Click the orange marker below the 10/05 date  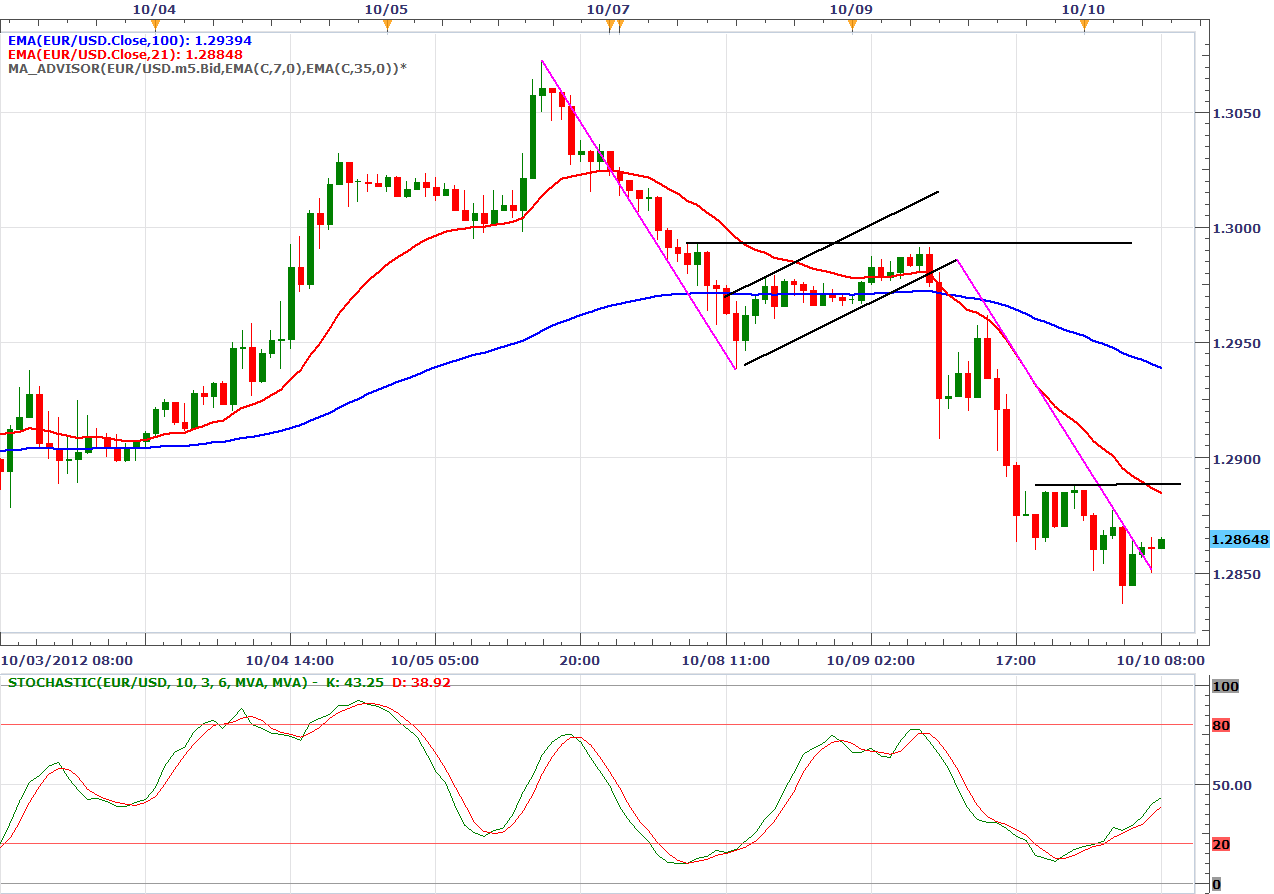pos(386,25)
